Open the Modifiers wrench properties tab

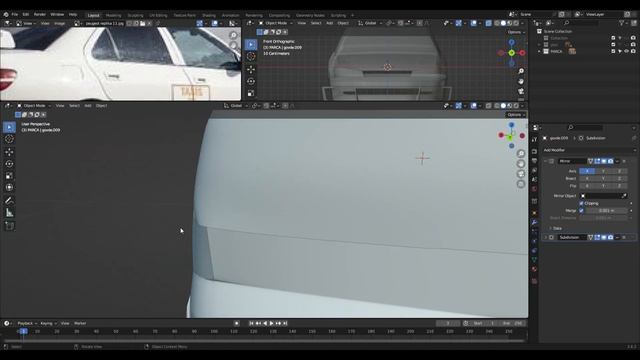[534, 222]
